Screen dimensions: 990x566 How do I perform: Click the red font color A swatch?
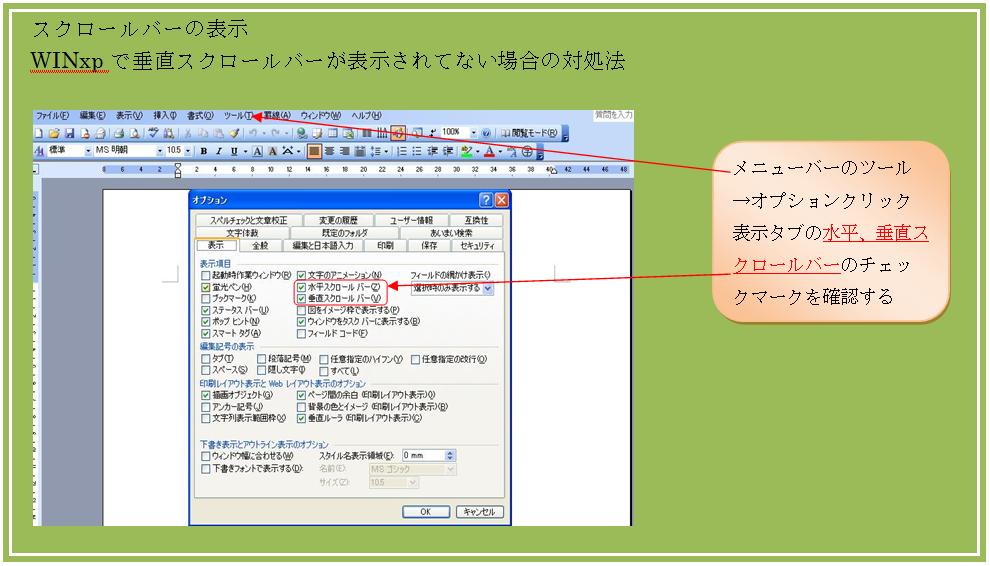coord(489,151)
